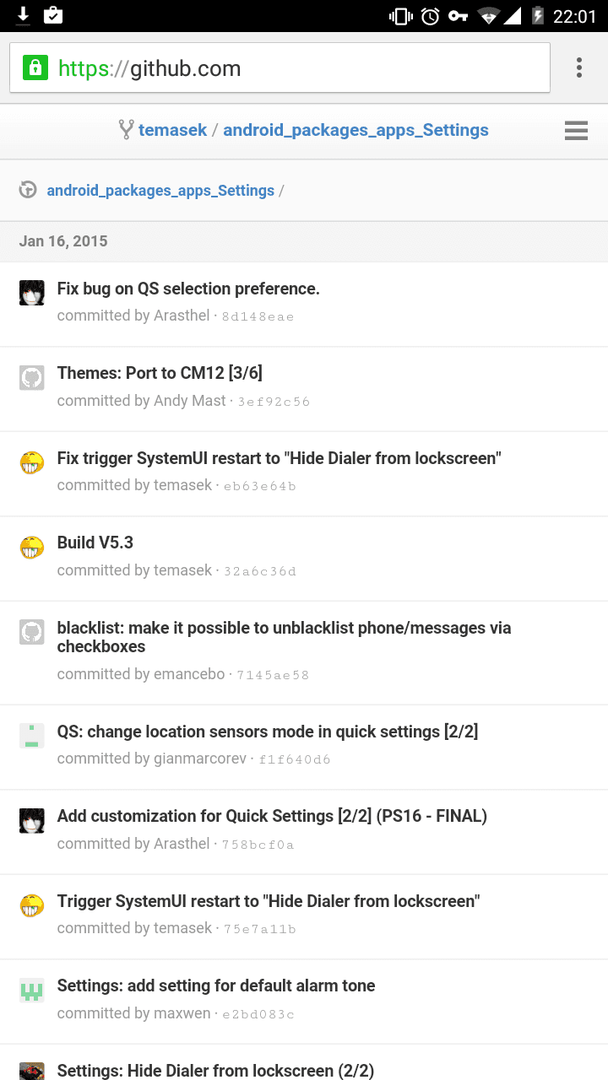Screen dimensions: 608x1080
Task: Click the Andy Mast default avatar icon
Action: tap(32, 377)
